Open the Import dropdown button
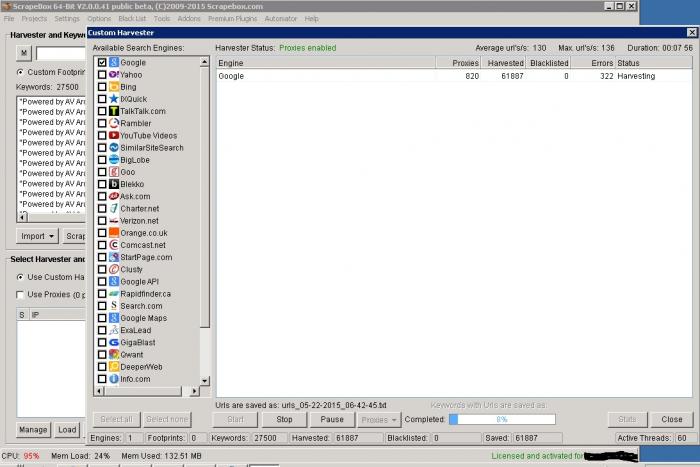 tap(38, 236)
